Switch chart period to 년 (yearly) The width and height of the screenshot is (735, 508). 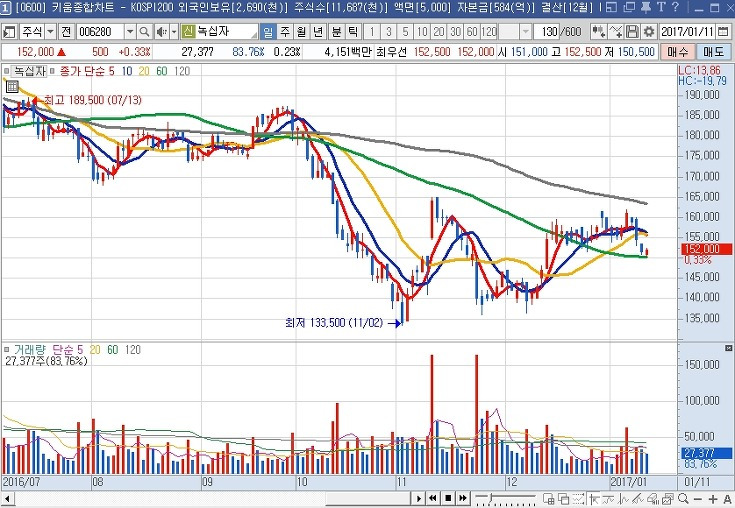[317, 32]
